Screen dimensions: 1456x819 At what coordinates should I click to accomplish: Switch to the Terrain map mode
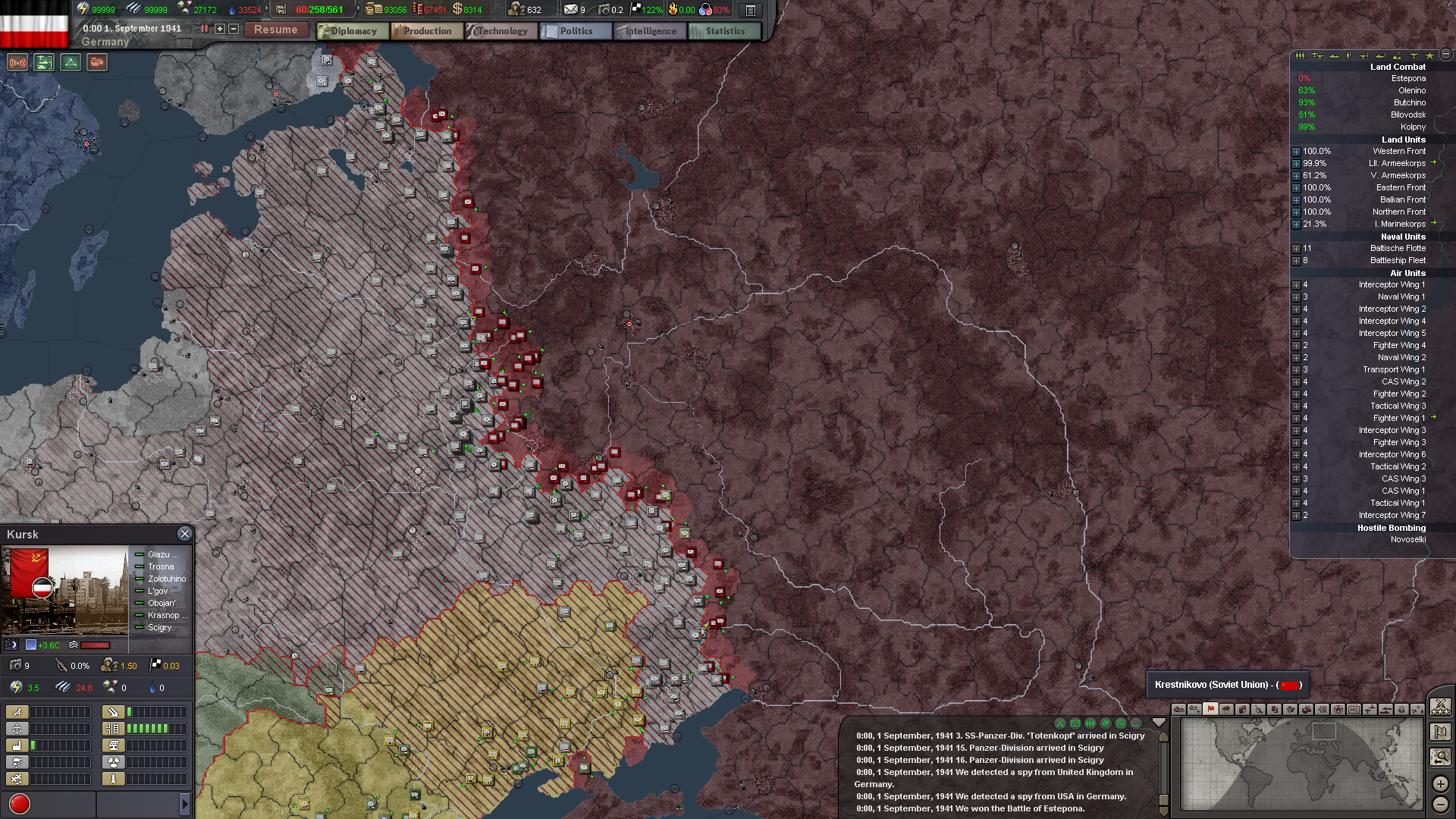(x=1178, y=709)
